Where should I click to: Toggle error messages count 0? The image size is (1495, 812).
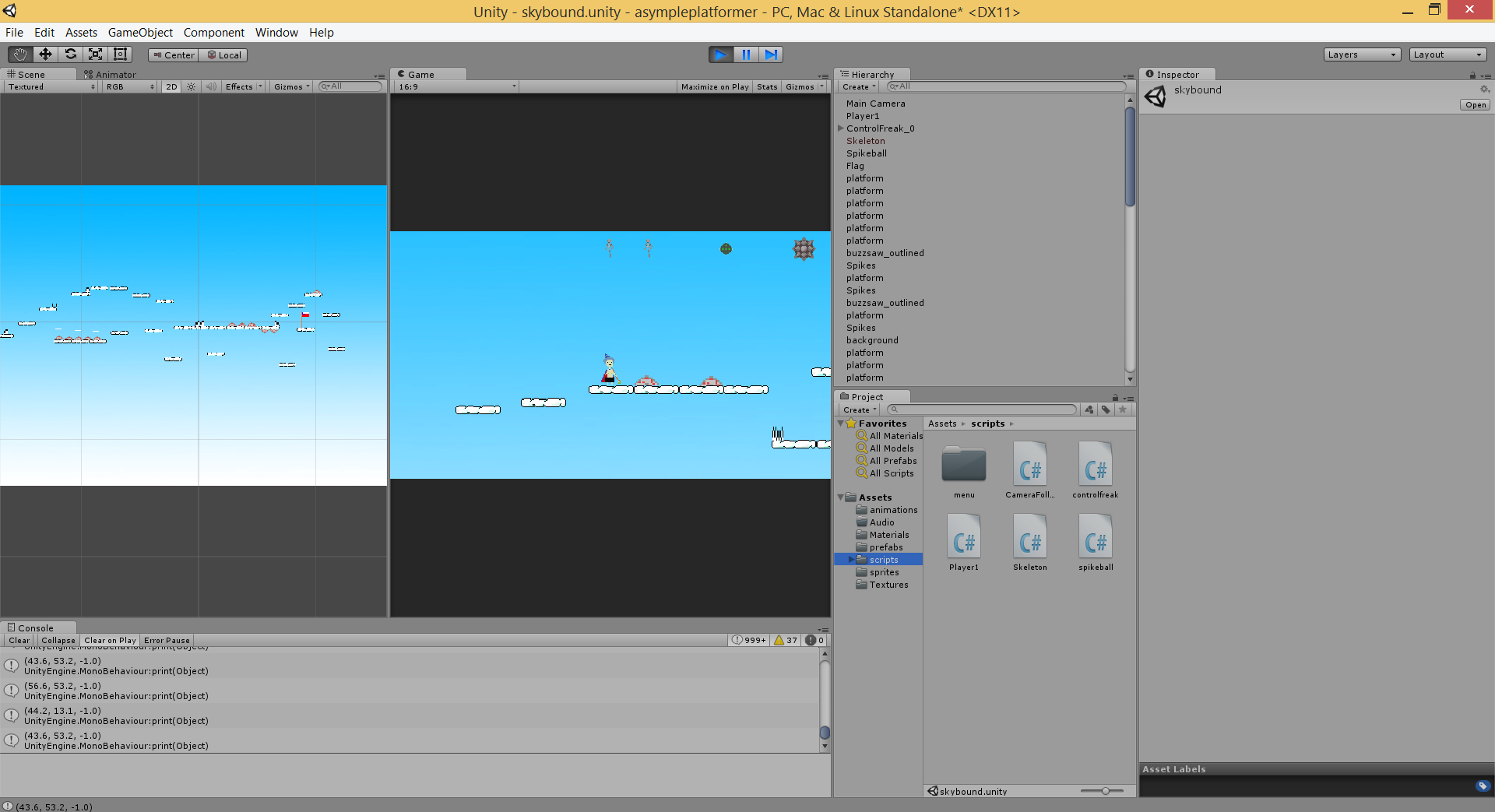point(815,641)
